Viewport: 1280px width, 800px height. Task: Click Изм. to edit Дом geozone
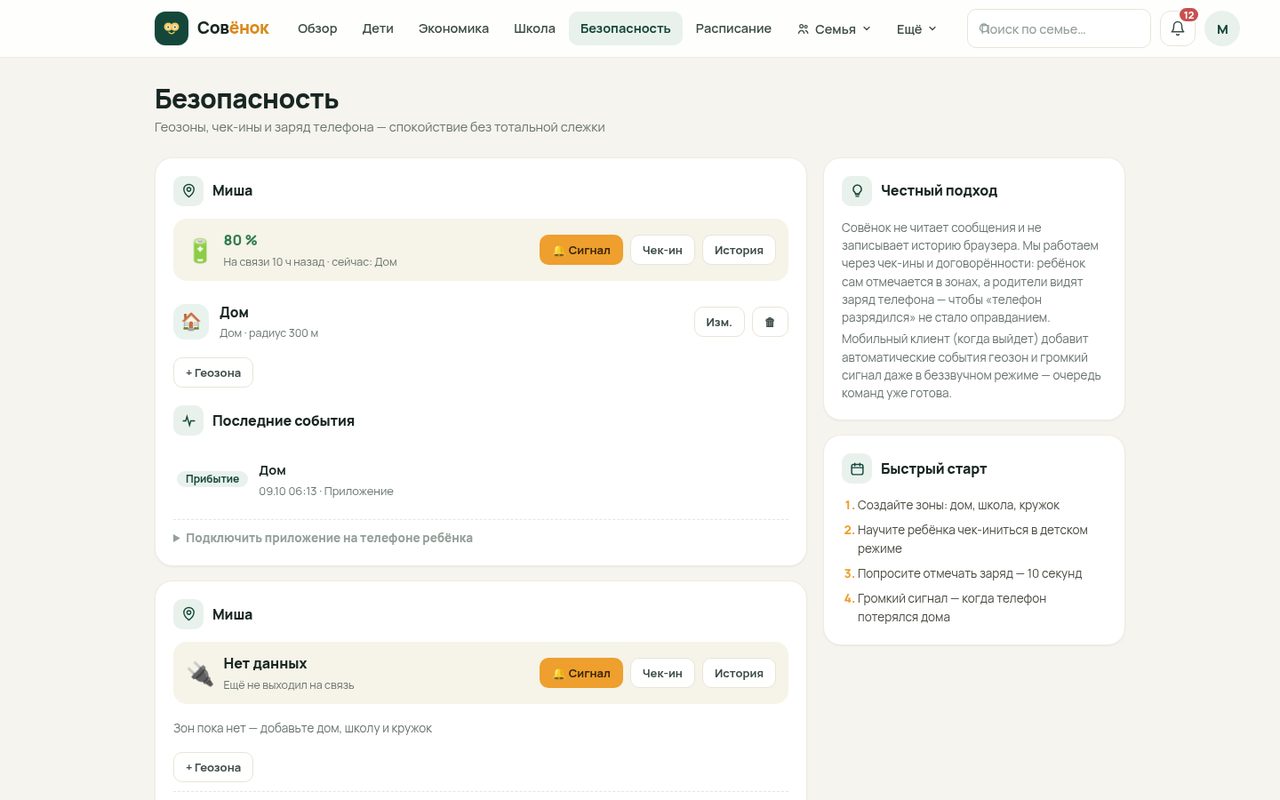tap(719, 322)
